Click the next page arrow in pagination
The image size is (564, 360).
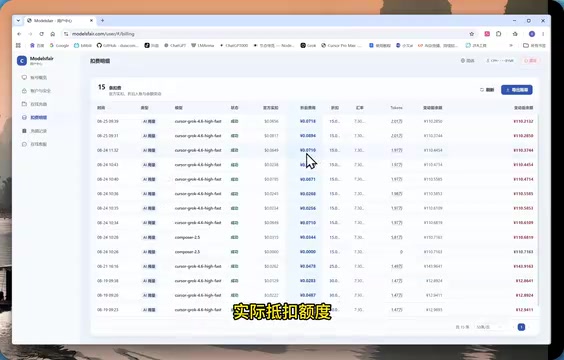coord(530,327)
